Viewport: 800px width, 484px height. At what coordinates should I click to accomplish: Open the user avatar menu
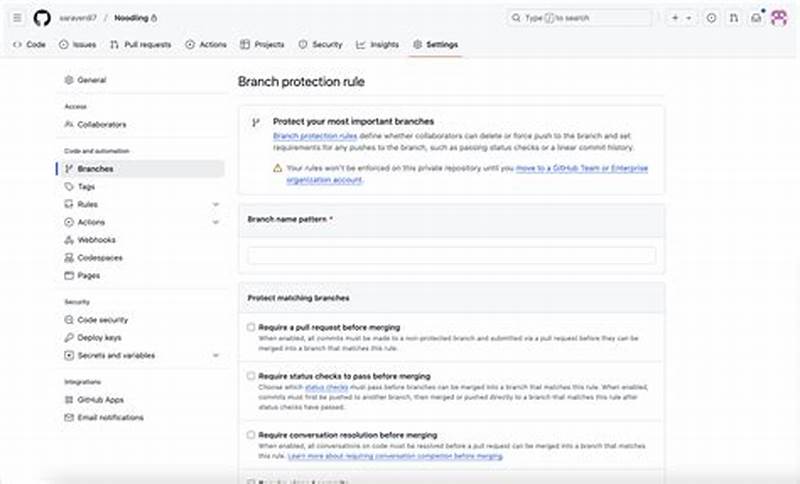(x=779, y=18)
